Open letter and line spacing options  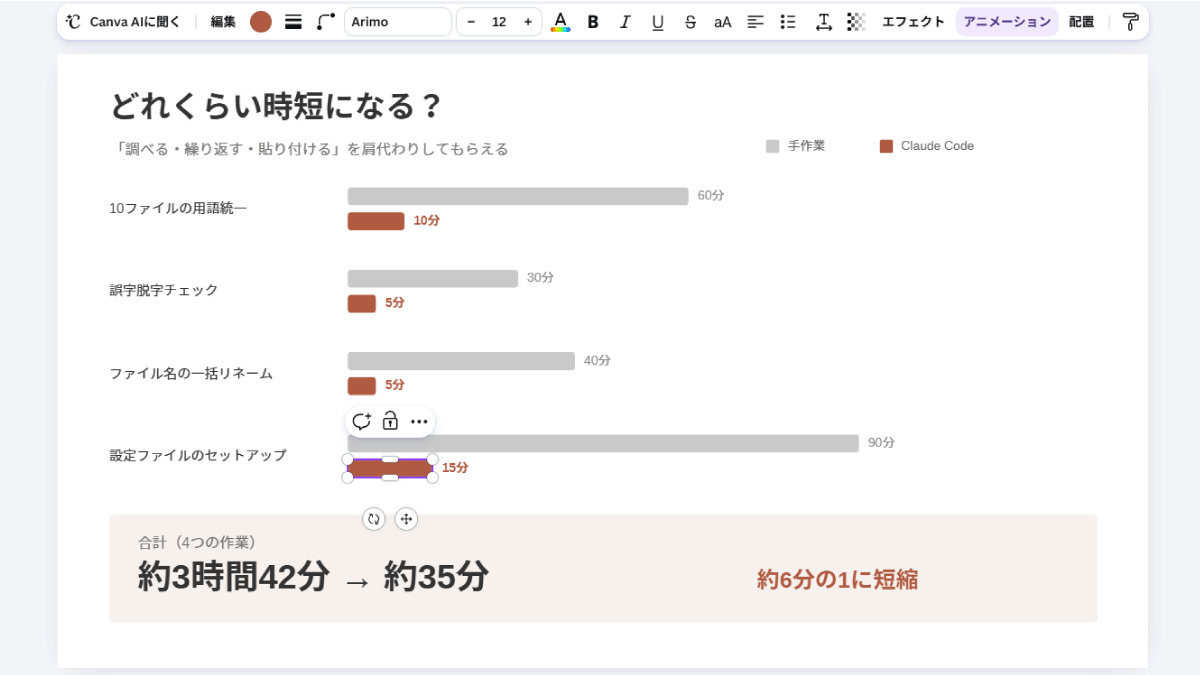click(x=823, y=22)
